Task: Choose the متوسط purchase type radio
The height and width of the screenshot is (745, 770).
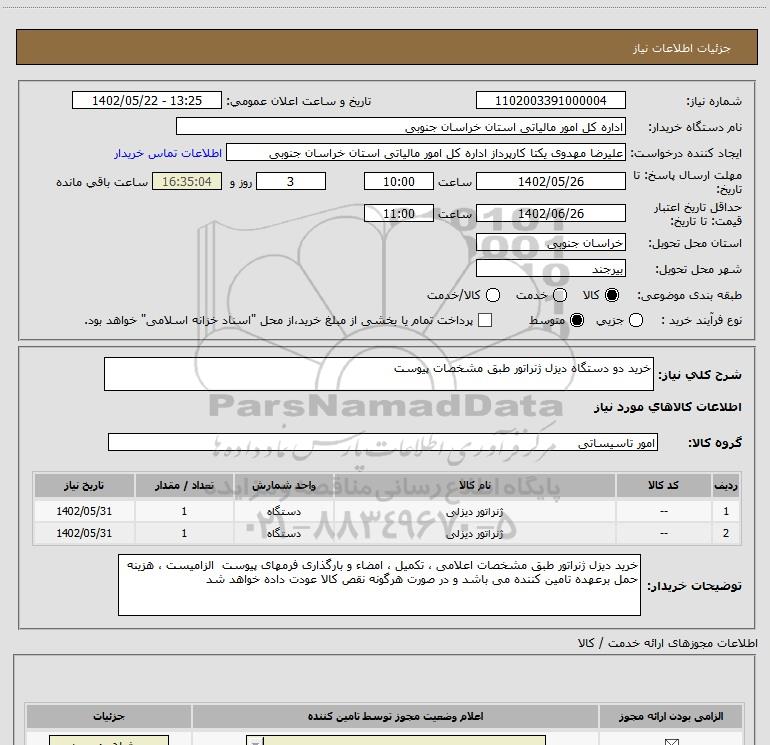Action: 577,320
